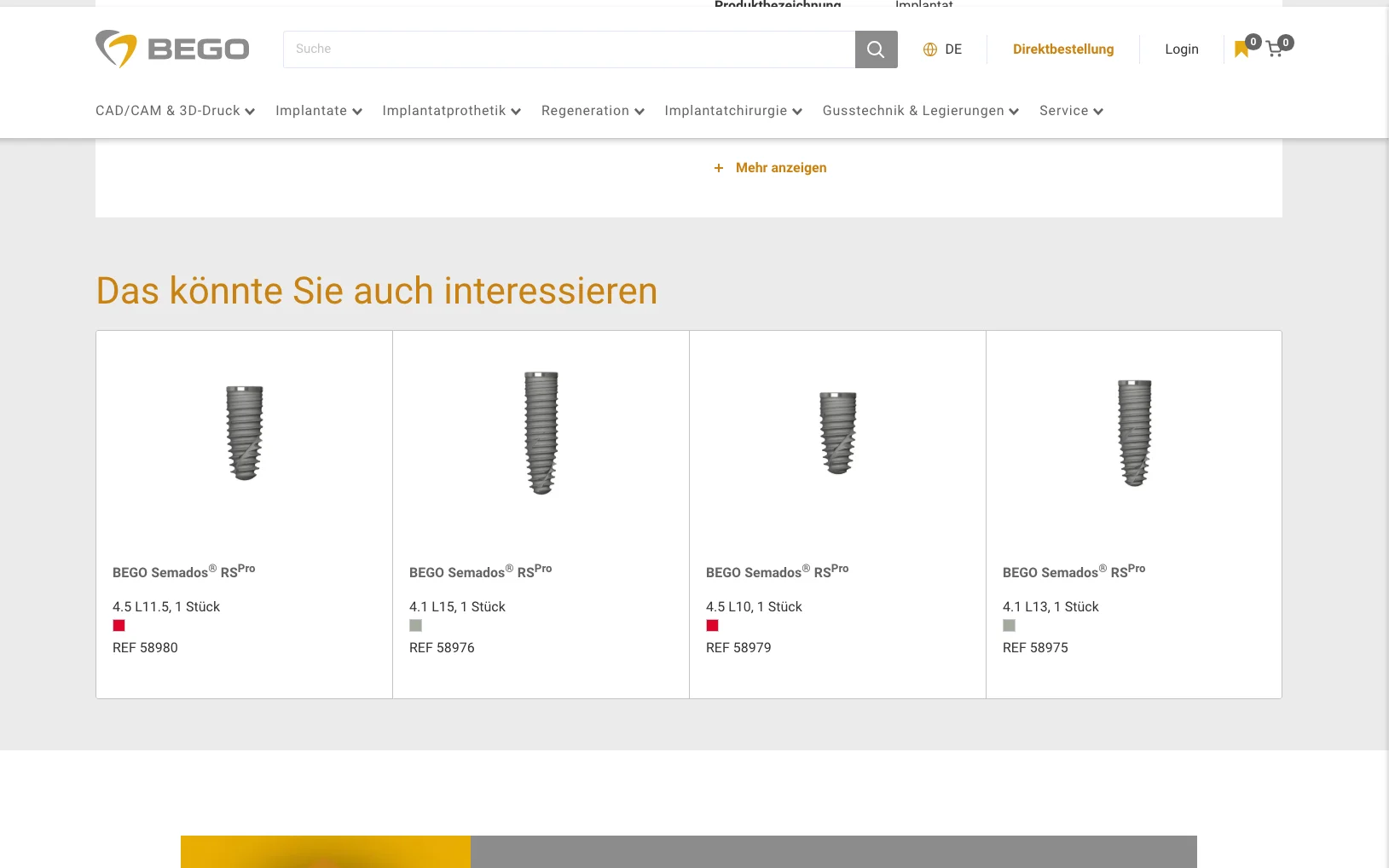
Task: Click text 'REF 58979'
Action: click(738, 648)
